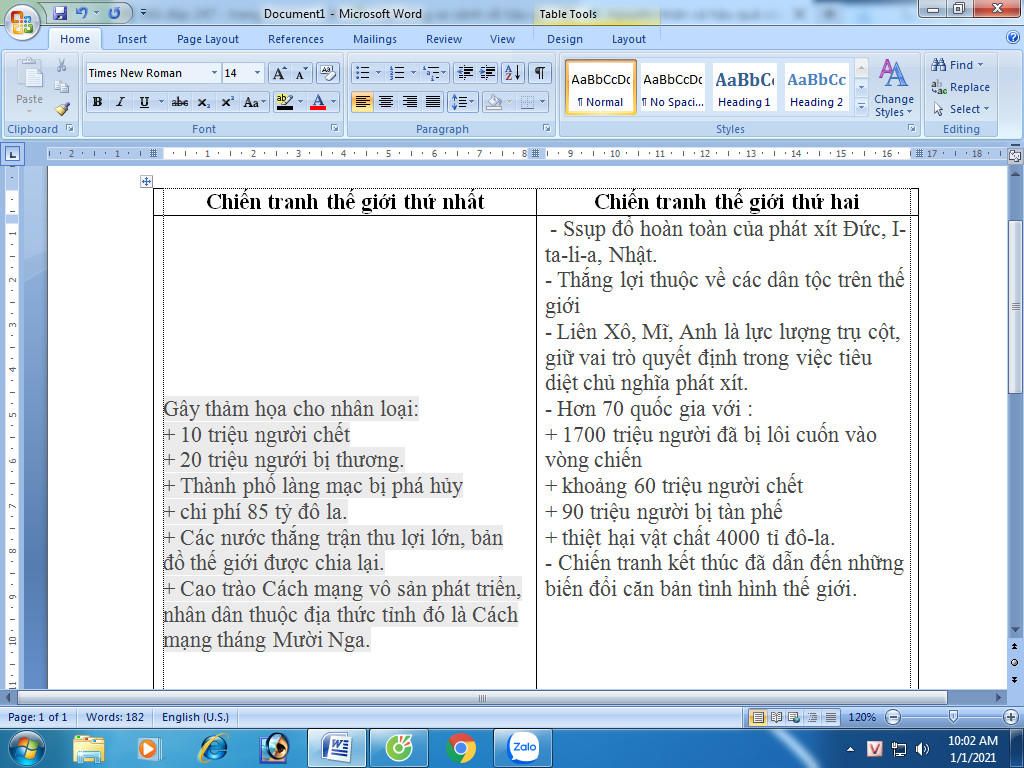Open References tab

(x=296, y=39)
